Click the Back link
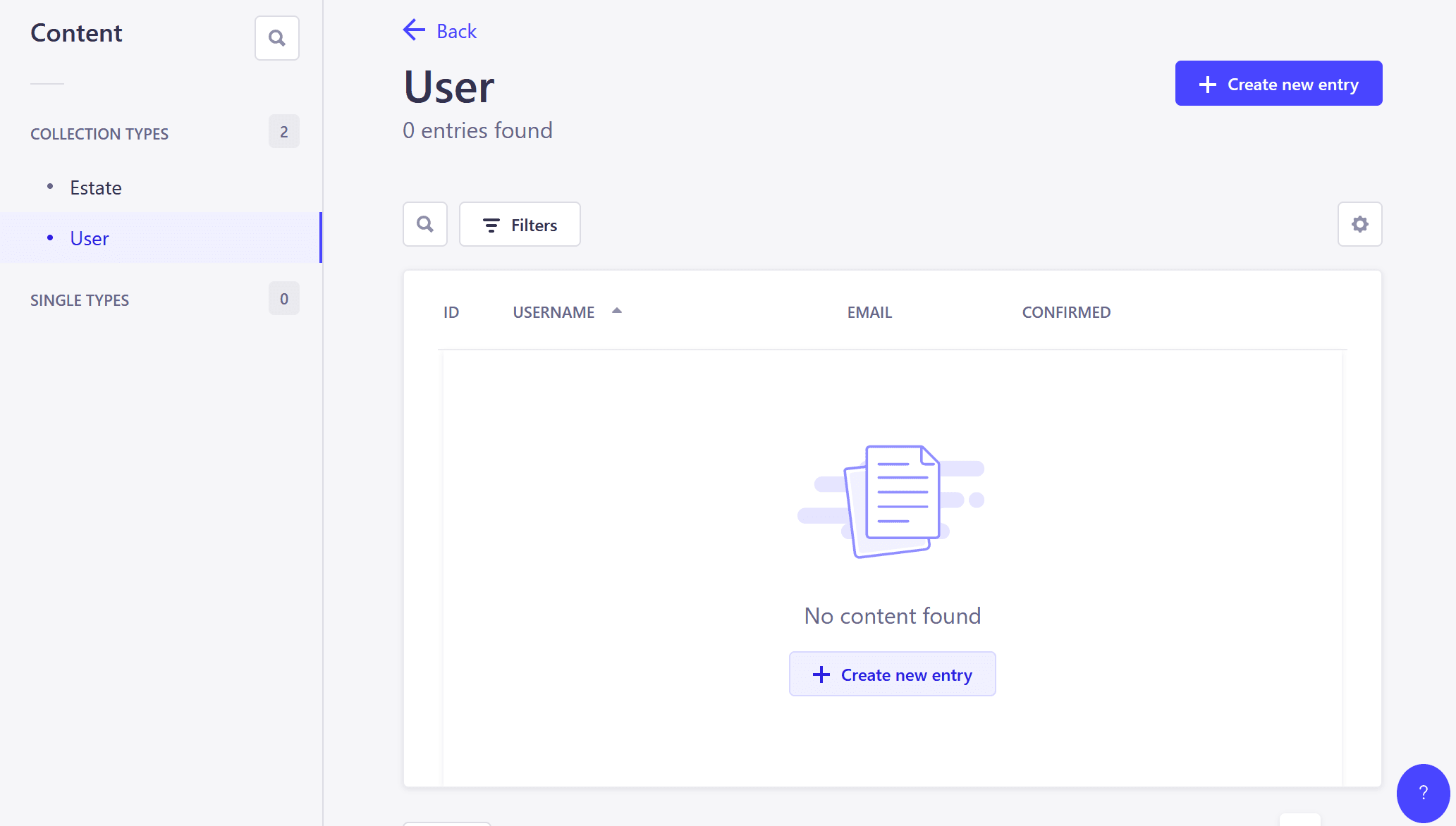1456x826 pixels. pos(455,30)
